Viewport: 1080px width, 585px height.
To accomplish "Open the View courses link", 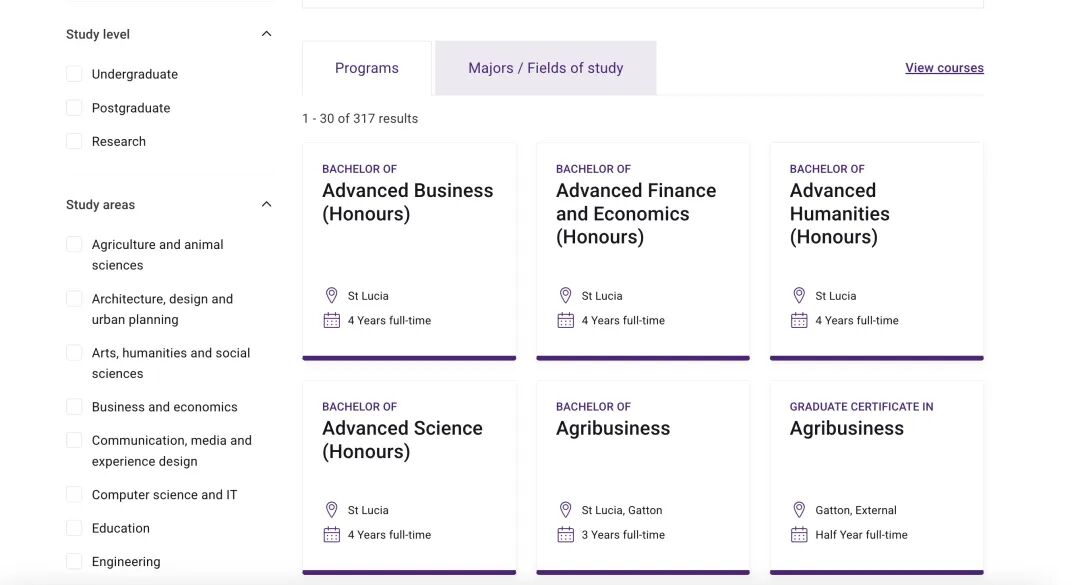I will (x=944, y=68).
